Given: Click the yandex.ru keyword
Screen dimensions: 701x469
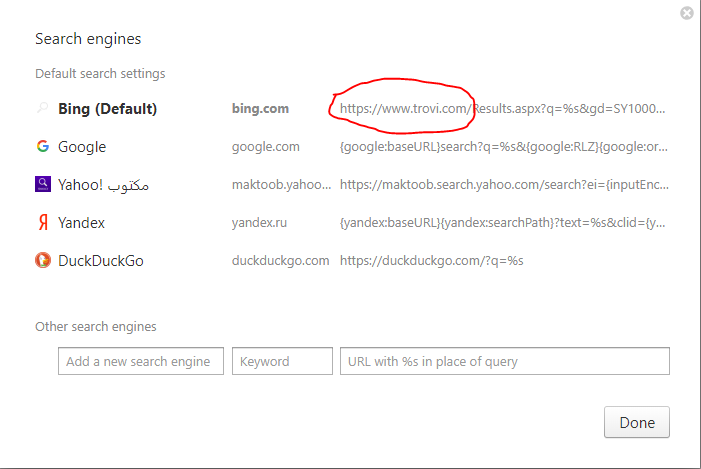Looking at the screenshot, I should tap(259, 223).
